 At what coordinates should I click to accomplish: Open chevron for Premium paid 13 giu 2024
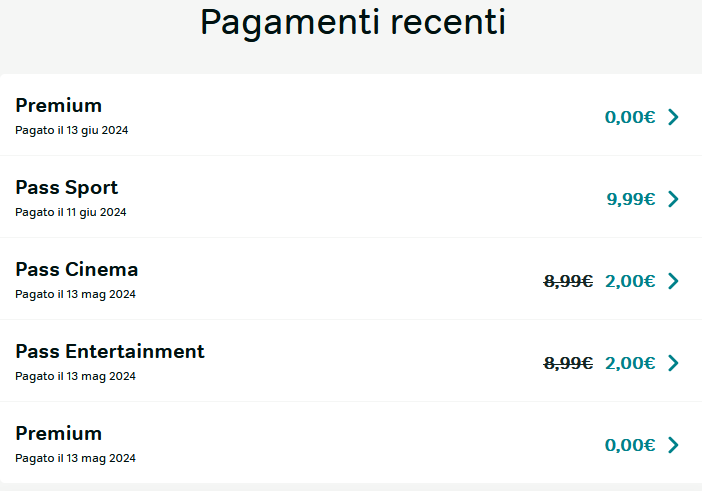point(673,117)
